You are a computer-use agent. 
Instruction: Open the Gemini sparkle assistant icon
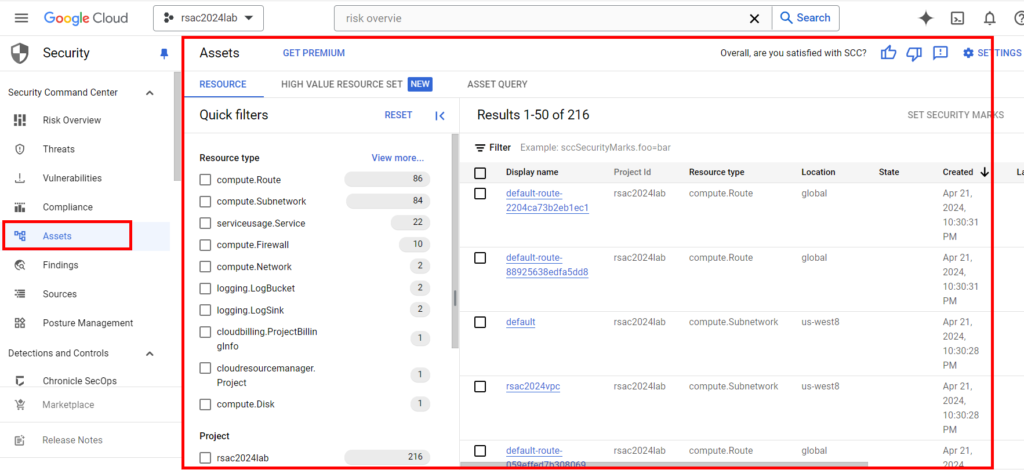pyautogui.click(x=925, y=18)
